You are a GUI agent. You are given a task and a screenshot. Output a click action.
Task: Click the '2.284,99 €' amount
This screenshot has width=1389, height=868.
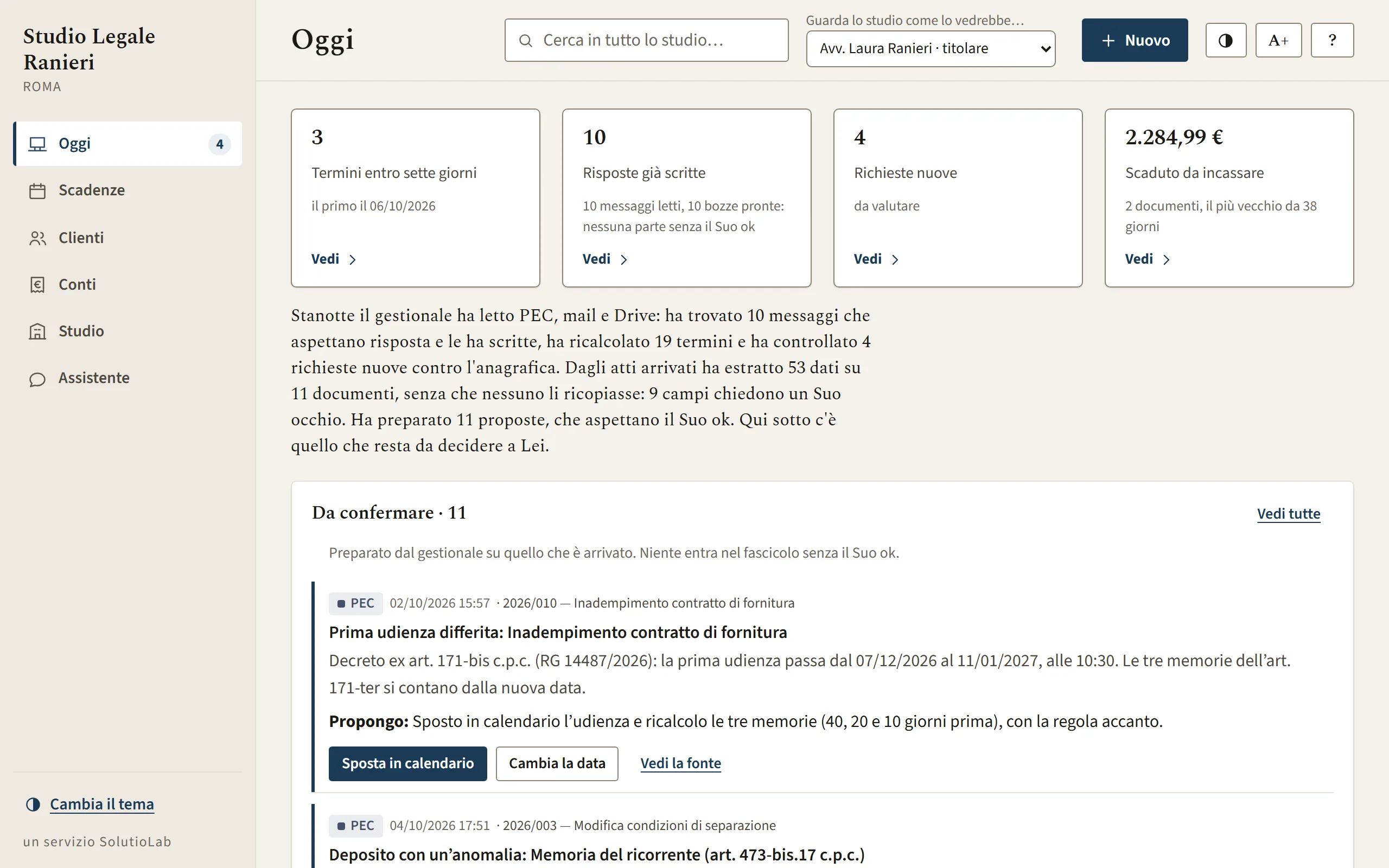[x=1174, y=137]
